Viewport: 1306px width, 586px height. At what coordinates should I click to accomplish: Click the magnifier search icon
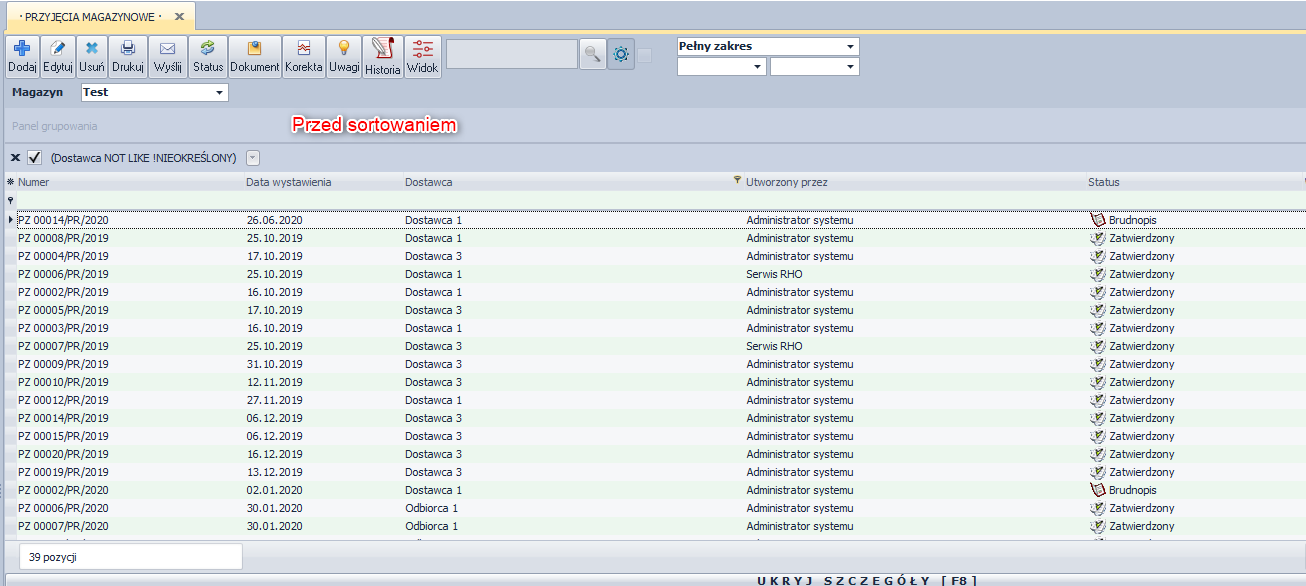593,55
